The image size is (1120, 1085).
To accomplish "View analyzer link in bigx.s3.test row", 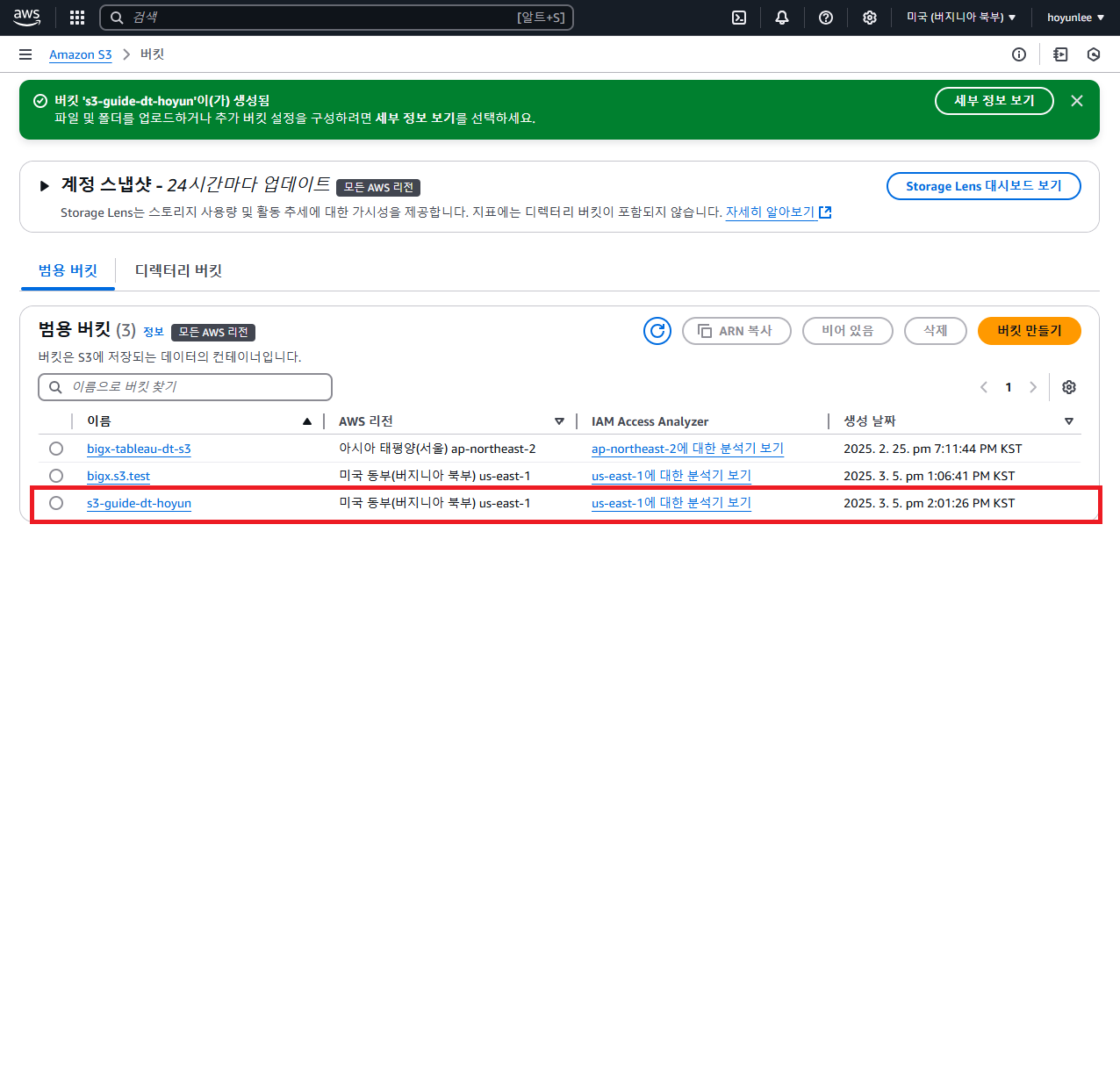I will pos(671,476).
